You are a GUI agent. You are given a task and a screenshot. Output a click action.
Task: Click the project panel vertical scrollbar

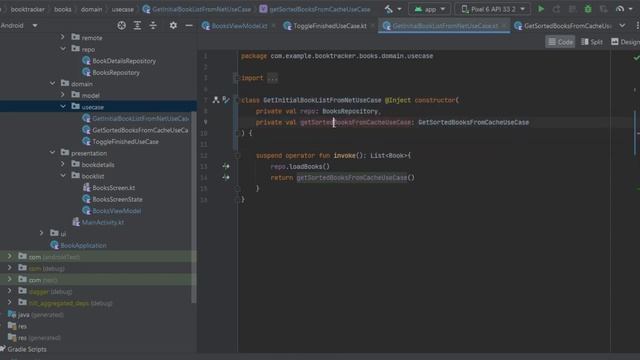pos(194,207)
